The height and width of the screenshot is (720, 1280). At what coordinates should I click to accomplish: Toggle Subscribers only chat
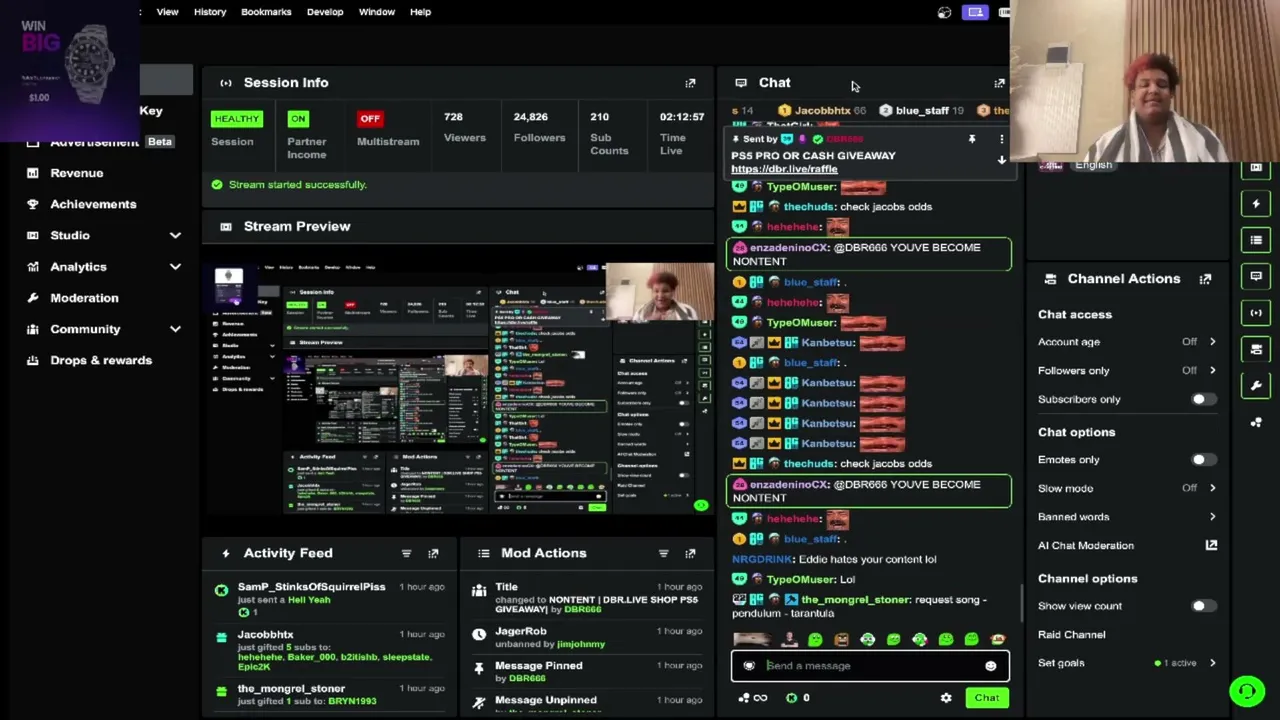point(1204,400)
